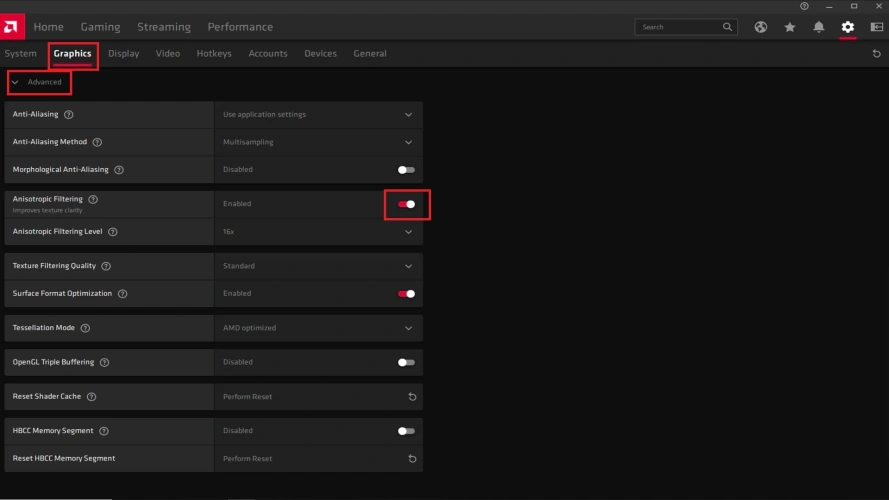Image resolution: width=889 pixels, height=500 pixels.
Task: Click Reset Shader Cache reset arrow icon
Action: (x=411, y=397)
